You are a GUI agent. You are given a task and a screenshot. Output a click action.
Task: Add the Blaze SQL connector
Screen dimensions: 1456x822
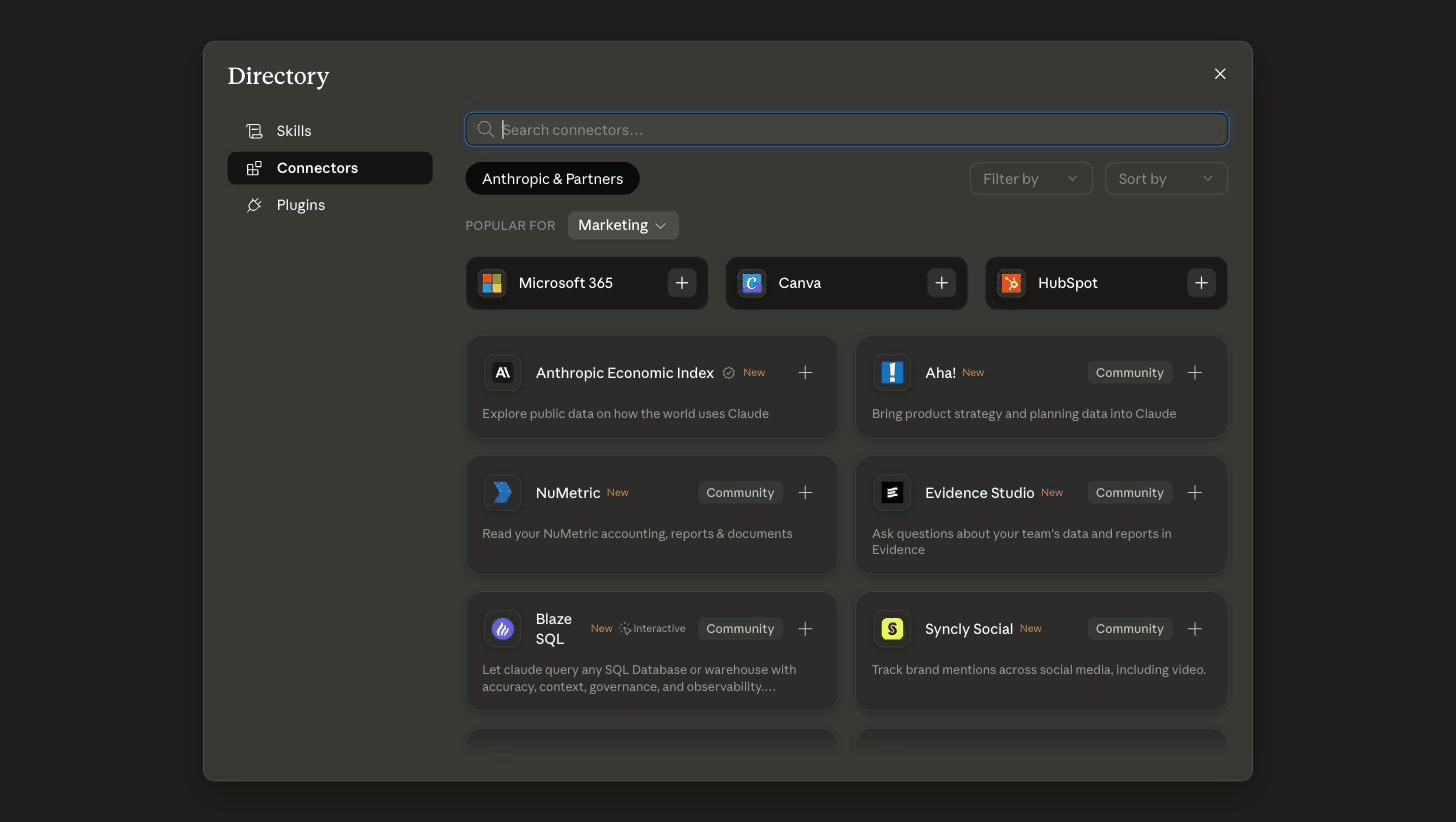point(805,629)
